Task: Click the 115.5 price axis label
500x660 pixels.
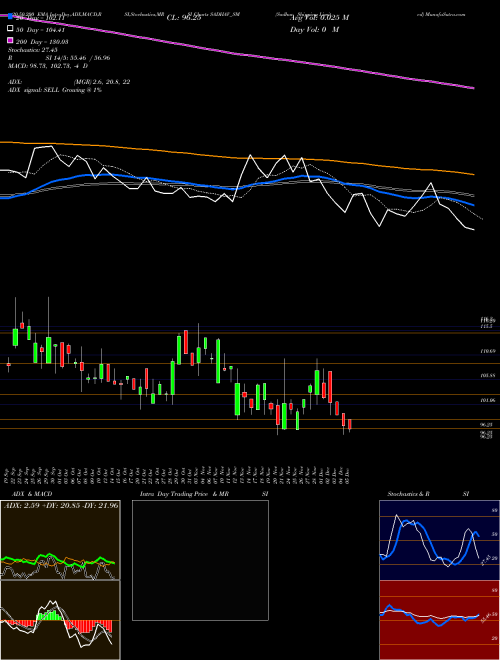Action: point(487,326)
